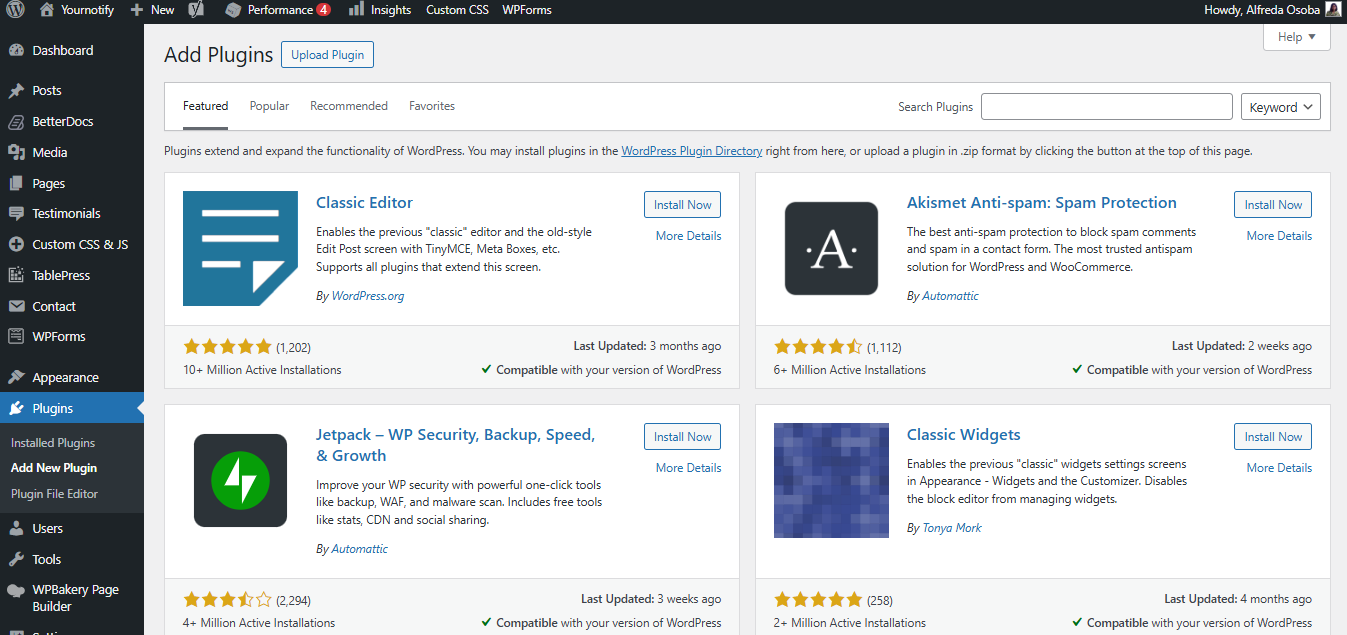Click the Tools wrench icon
The image size is (1347, 635).
tap(16, 560)
